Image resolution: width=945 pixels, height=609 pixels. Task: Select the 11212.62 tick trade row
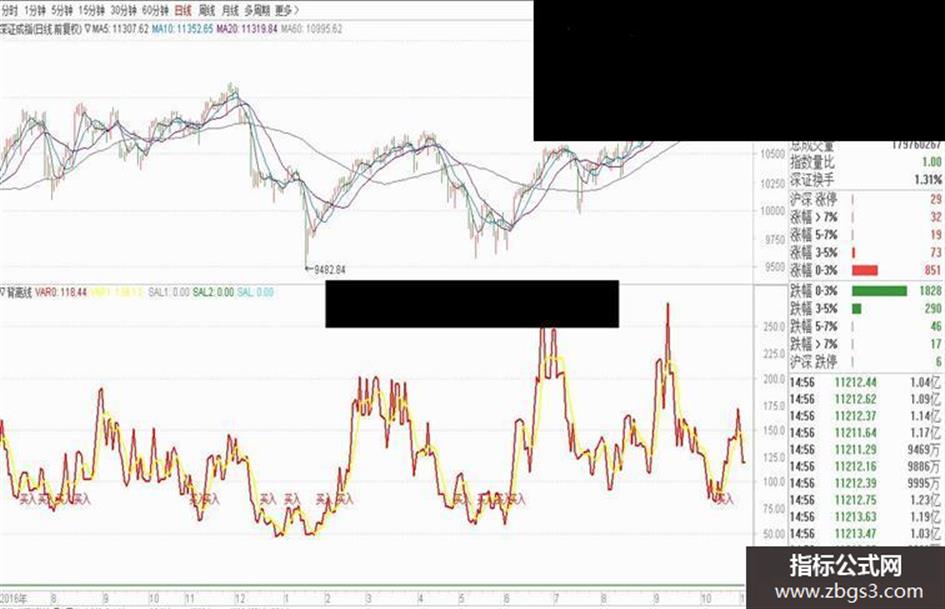pos(865,399)
